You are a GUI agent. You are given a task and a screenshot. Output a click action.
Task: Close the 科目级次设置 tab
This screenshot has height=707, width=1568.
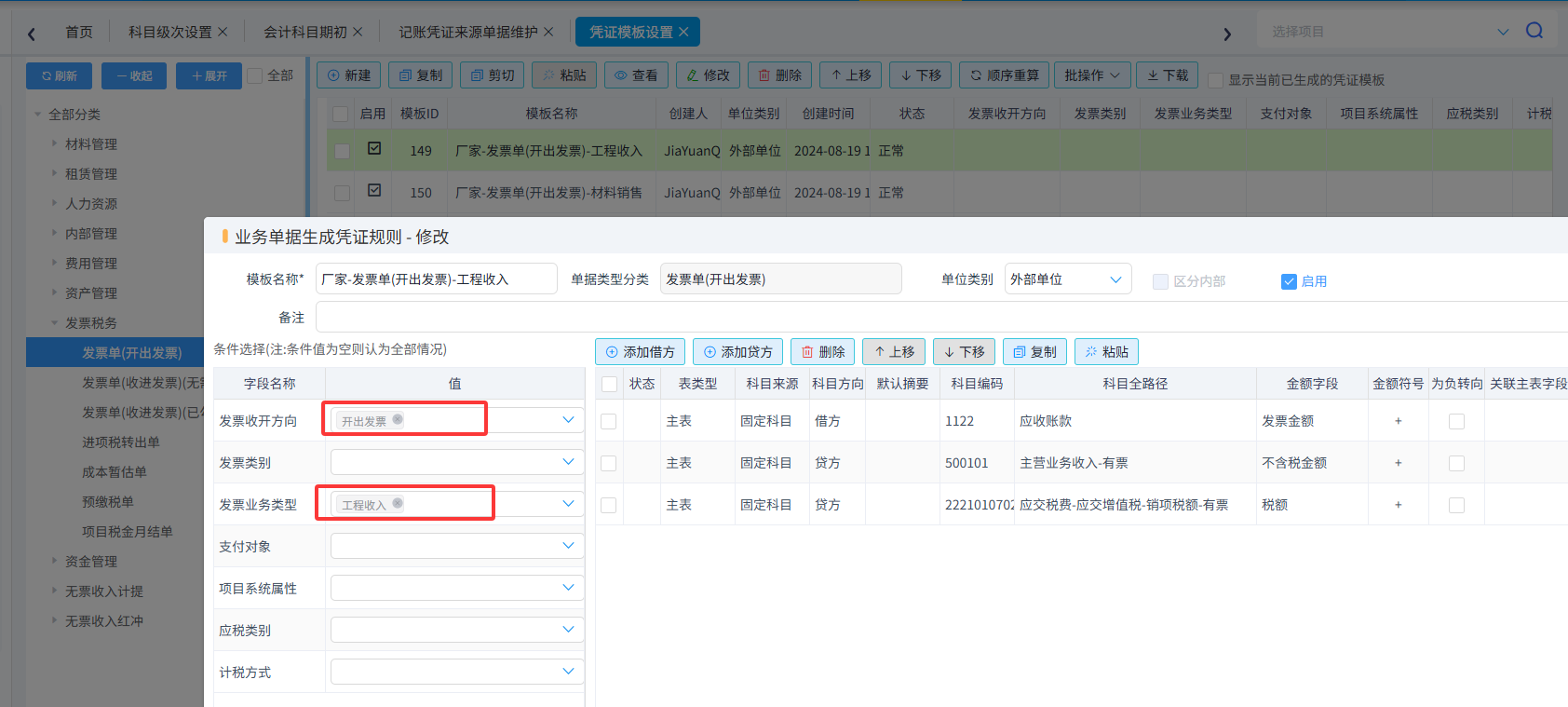223,32
